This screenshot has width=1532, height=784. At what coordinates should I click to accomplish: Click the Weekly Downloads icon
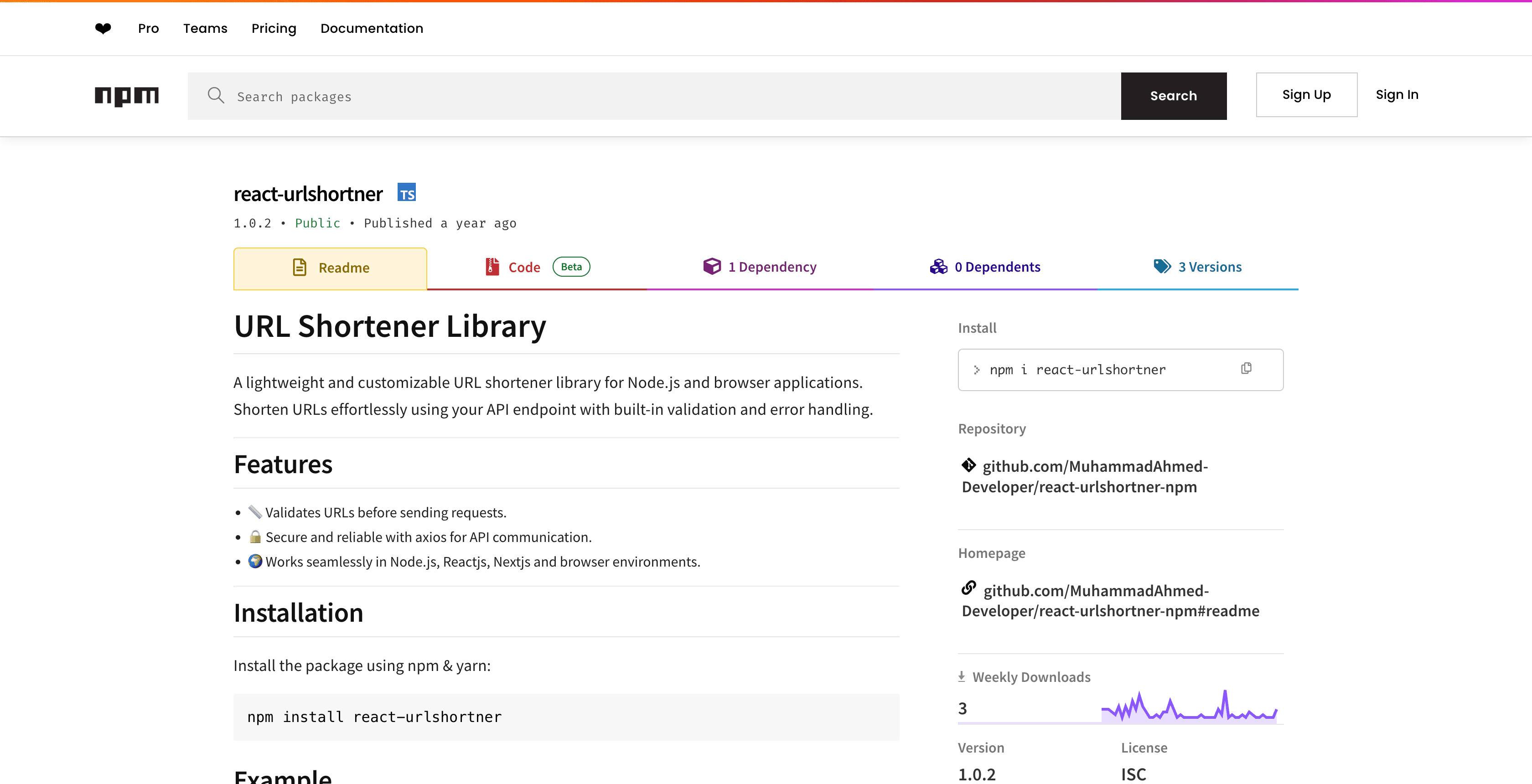pos(961,676)
